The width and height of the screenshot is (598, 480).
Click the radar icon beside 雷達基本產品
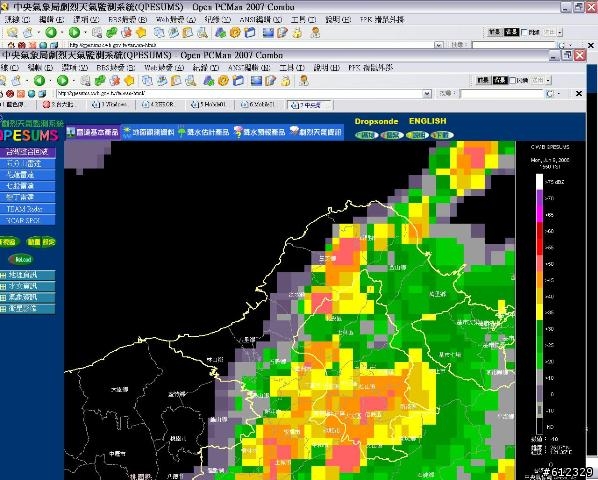pos(71,132)
